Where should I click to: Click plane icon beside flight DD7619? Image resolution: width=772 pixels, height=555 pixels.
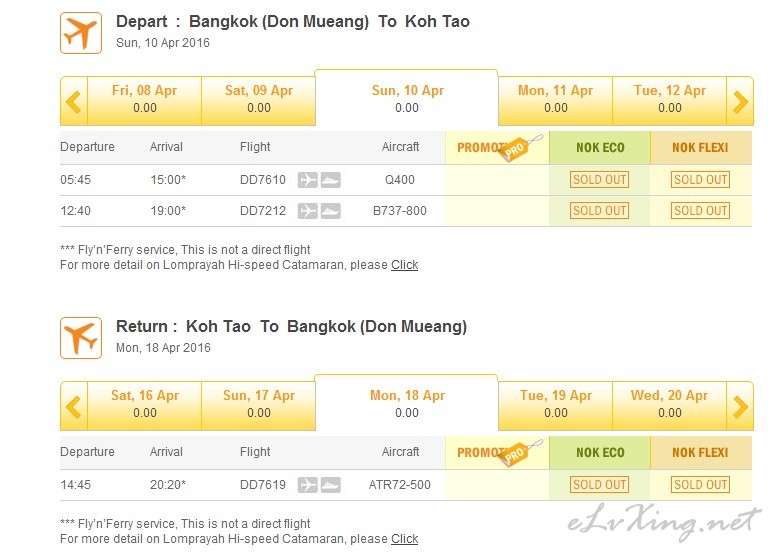(x=308, y=485)
